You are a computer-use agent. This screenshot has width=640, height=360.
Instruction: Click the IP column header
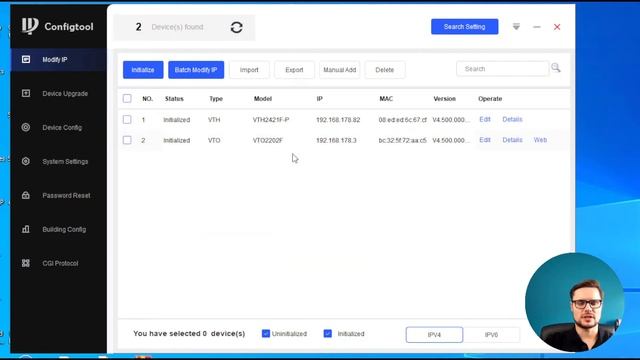[x=320, y=99]
